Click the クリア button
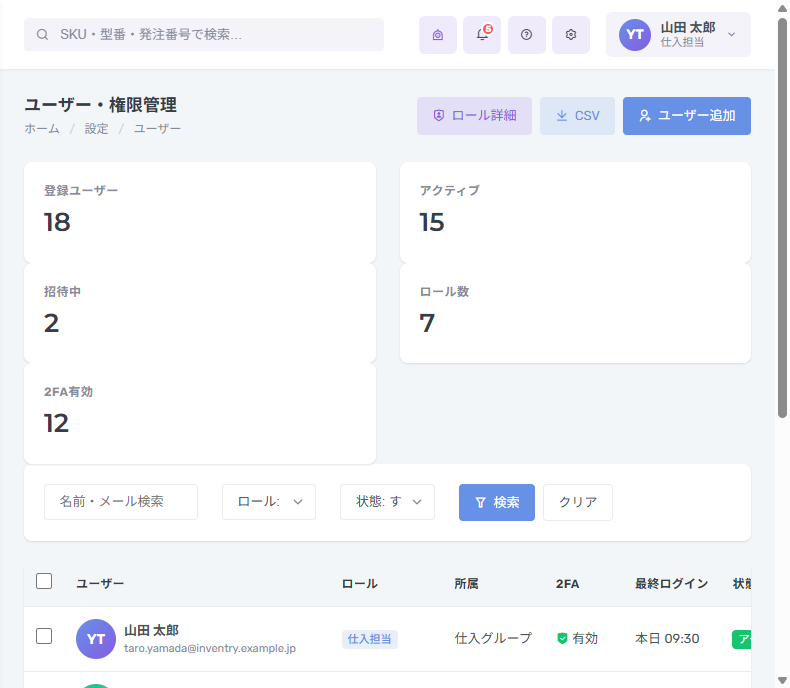This screenshot has height=688, width=790. click(x=578, y=503)
